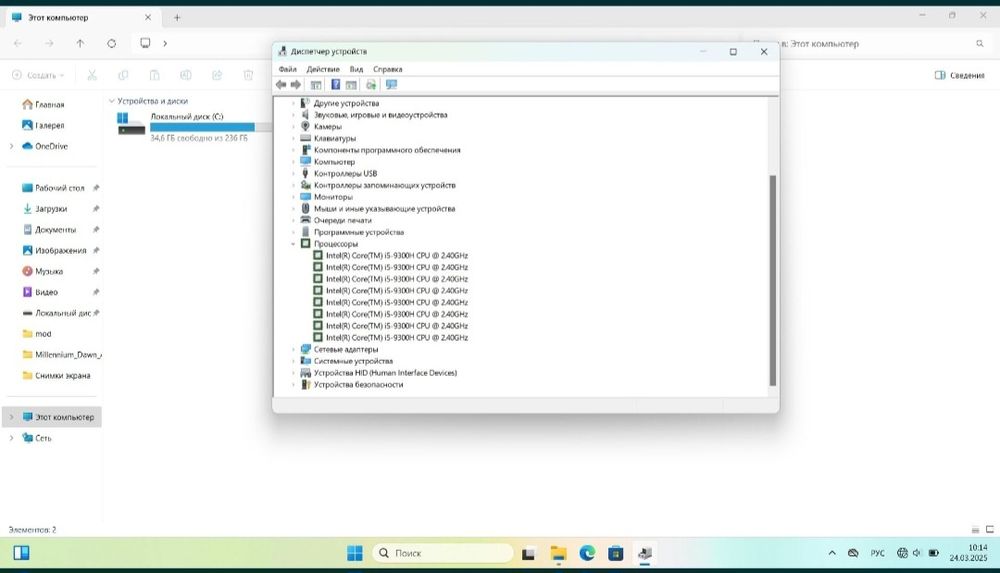1000x573 pixels.
Task: Expand the Компьютер category arrow
Action: [x=293, y=161]
